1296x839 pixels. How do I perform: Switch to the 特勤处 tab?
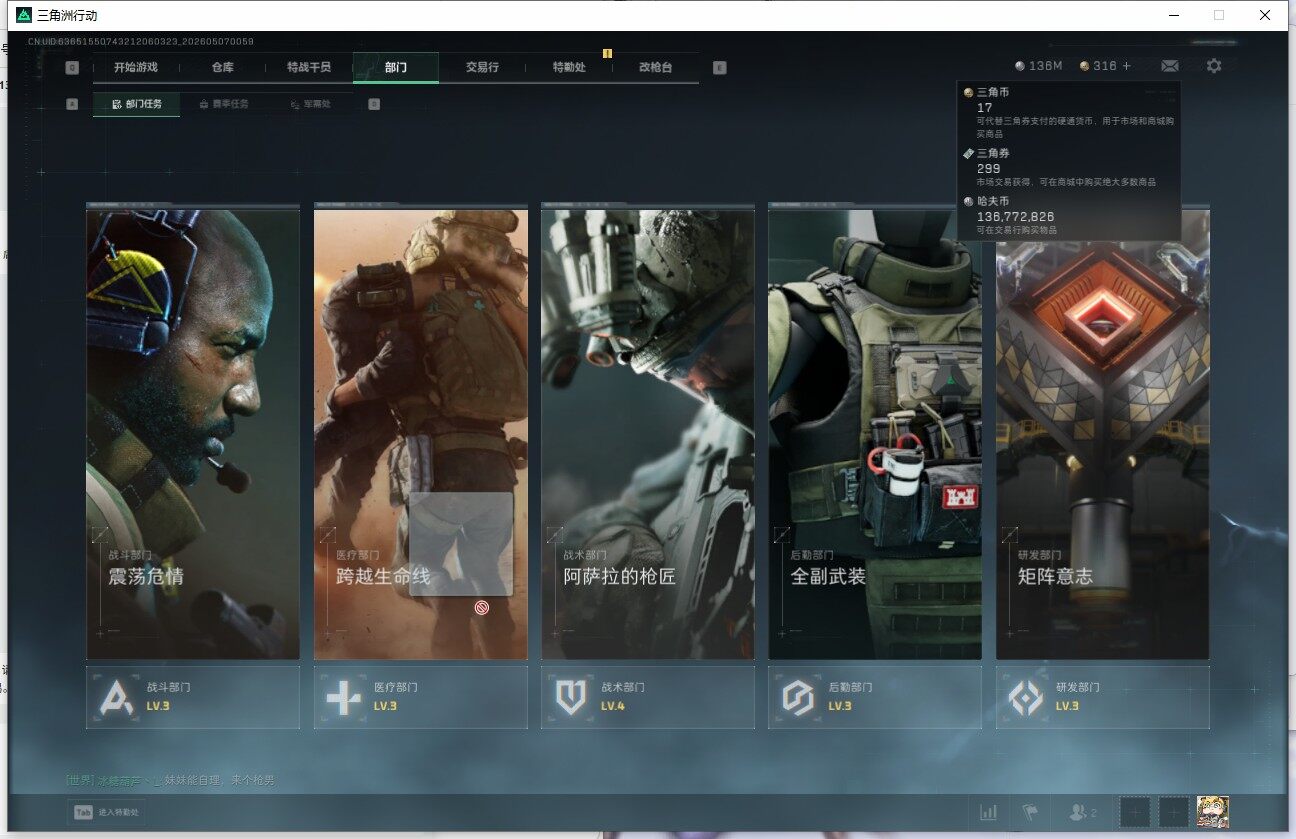pos(569,67)
